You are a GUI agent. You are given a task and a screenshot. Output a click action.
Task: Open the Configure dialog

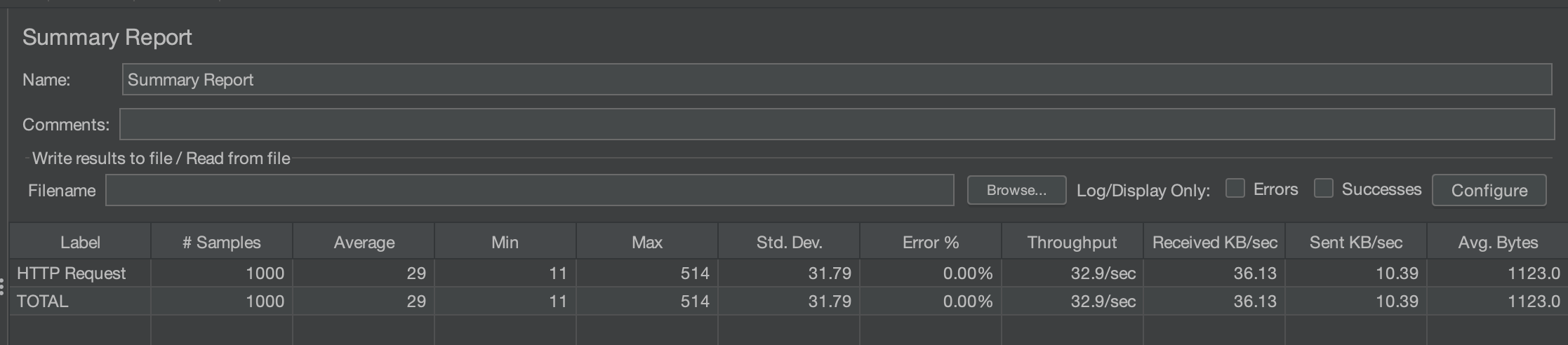click(x=1489, y=190)
